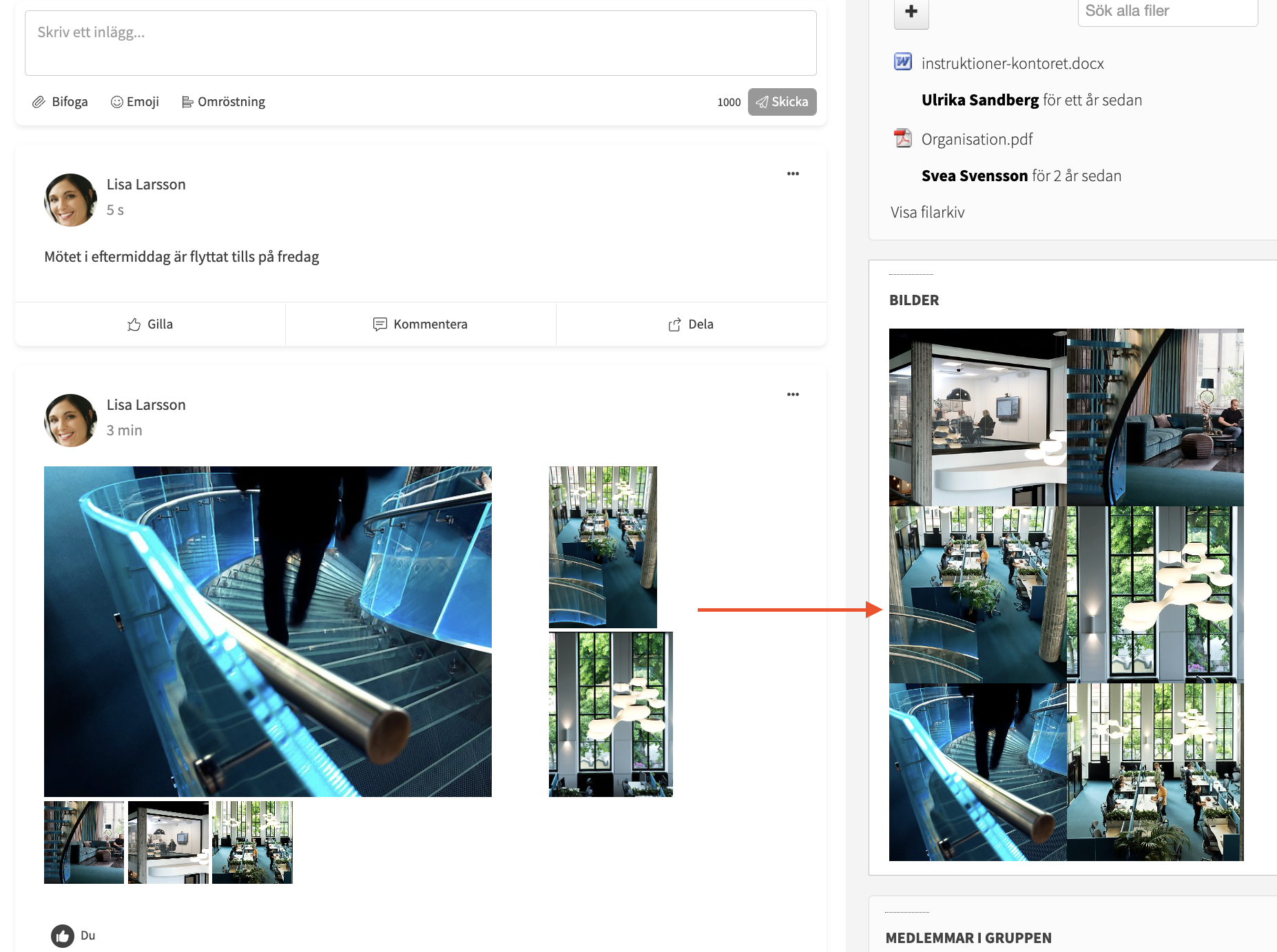Screen dimensions: 1277x952
Task: Open the small lounge sofa thumbnail in the post
Action: [84, 842]
